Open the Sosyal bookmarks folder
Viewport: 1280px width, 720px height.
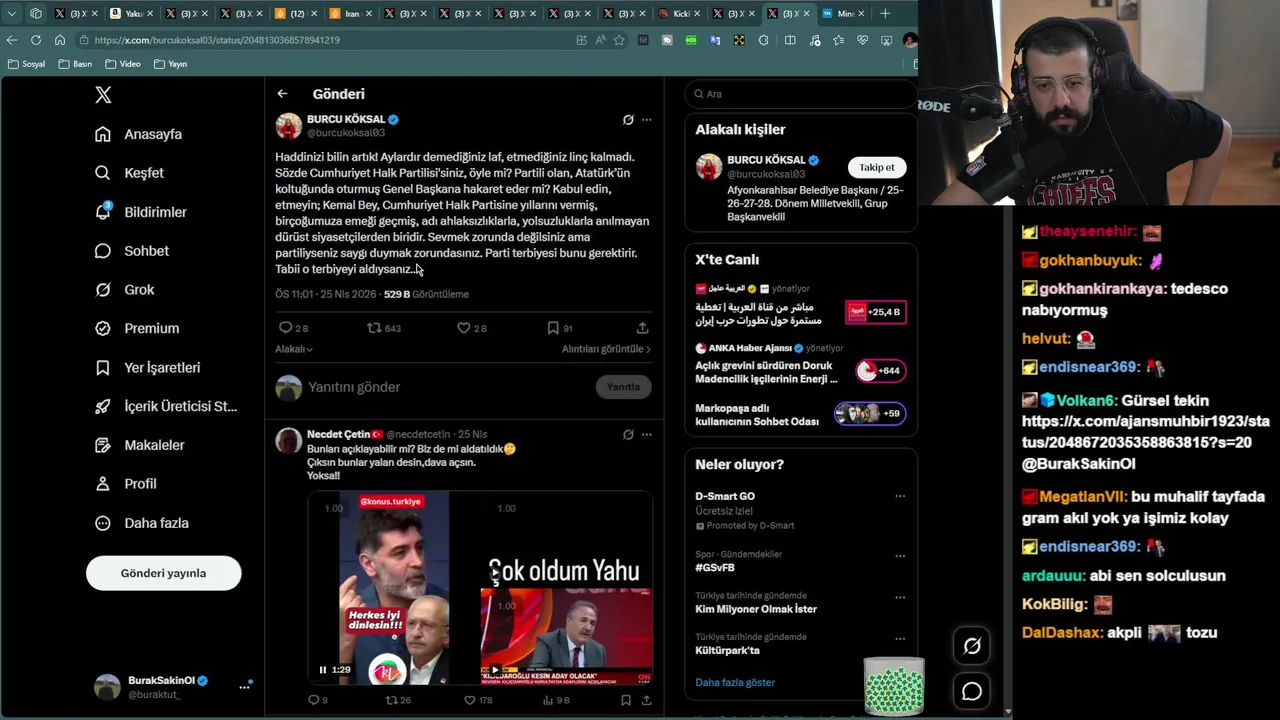pos(26,64)
